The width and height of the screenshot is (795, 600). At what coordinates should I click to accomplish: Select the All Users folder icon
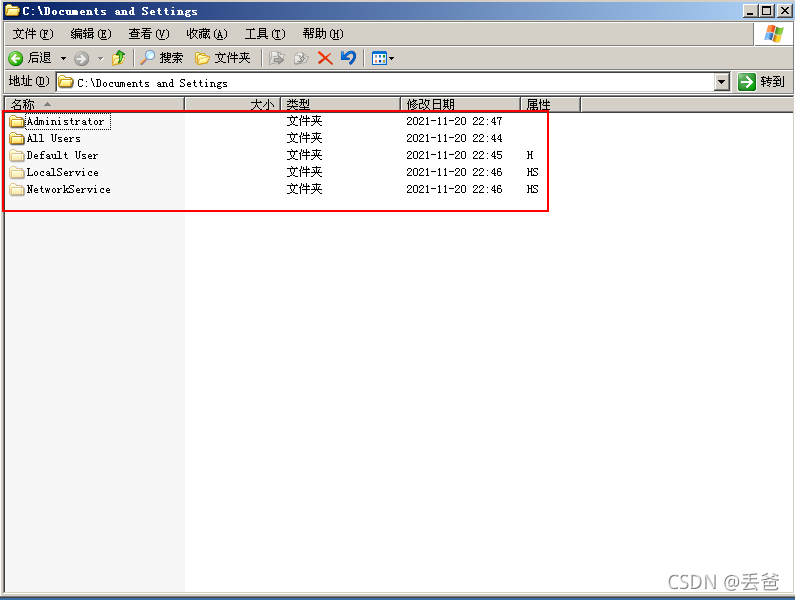click(17, 138)
